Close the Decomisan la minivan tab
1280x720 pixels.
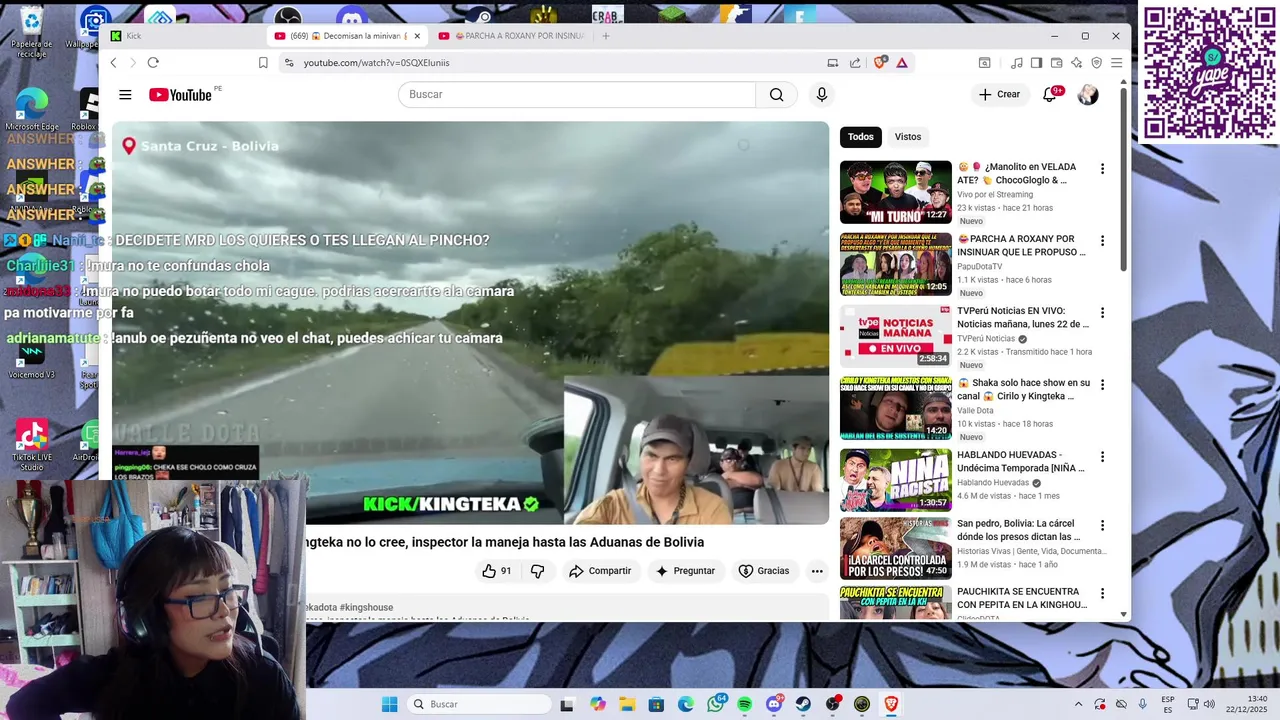417,36
